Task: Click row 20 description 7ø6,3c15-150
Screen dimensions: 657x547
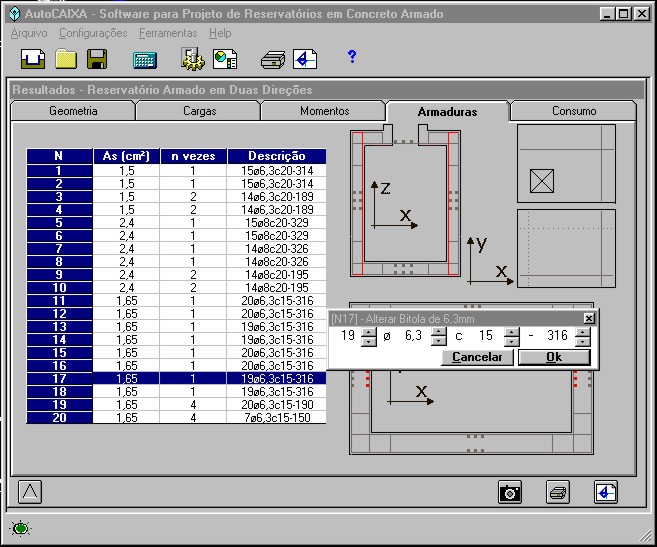Action: click(277, 417)
